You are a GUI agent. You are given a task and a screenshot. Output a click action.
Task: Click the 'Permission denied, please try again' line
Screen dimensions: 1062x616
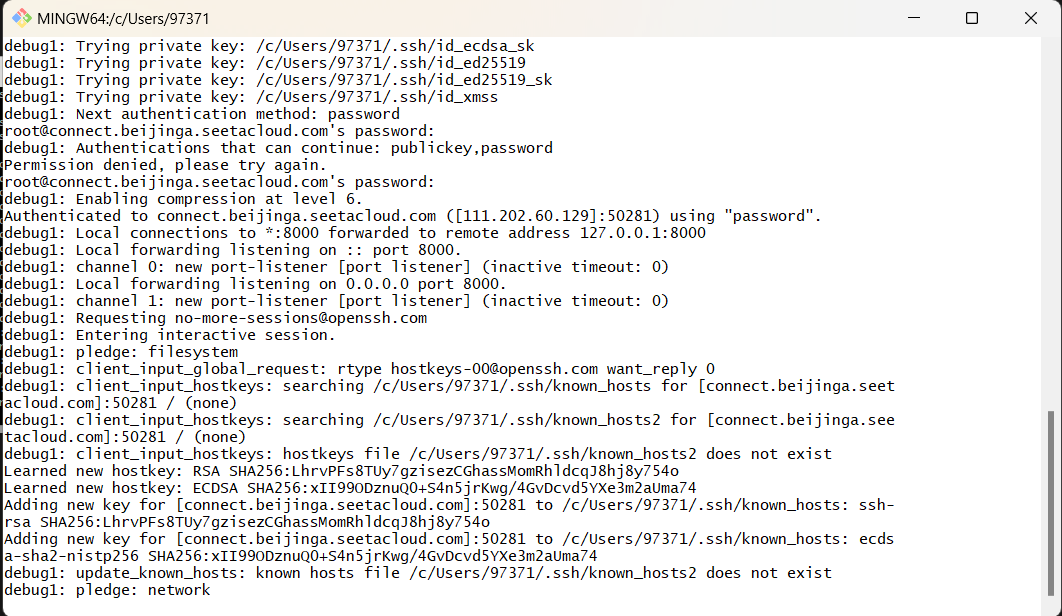tap(165, 165)
